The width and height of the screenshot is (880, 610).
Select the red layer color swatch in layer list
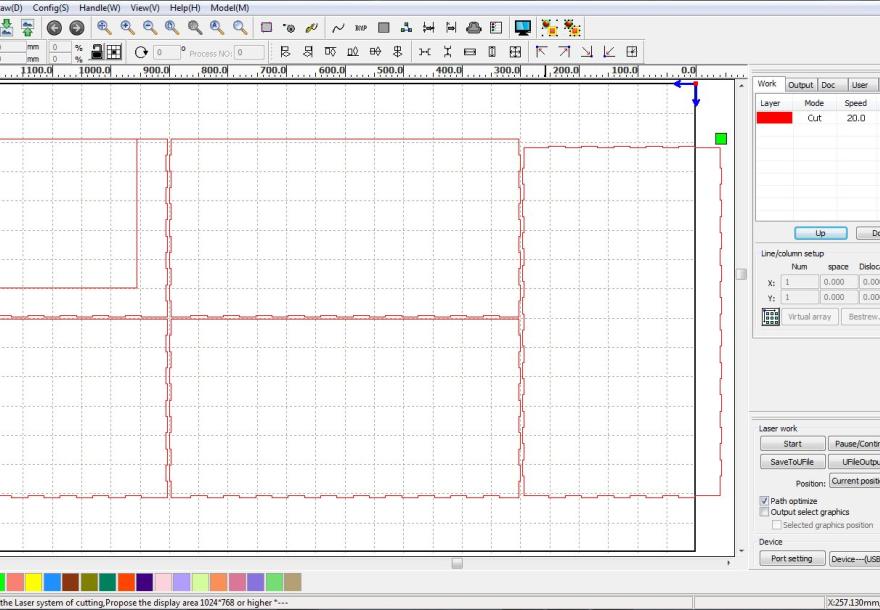774,118
